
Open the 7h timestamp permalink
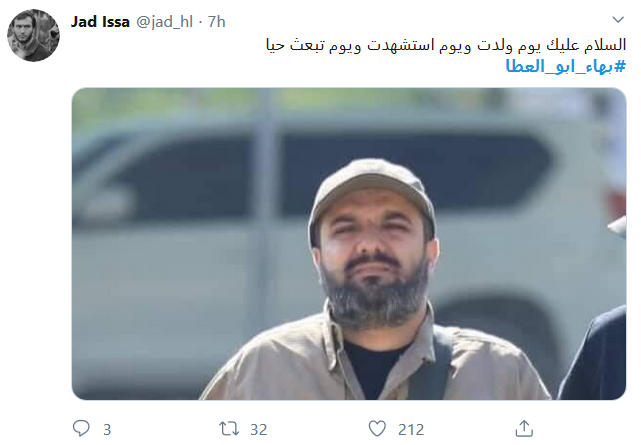[217, 22]
